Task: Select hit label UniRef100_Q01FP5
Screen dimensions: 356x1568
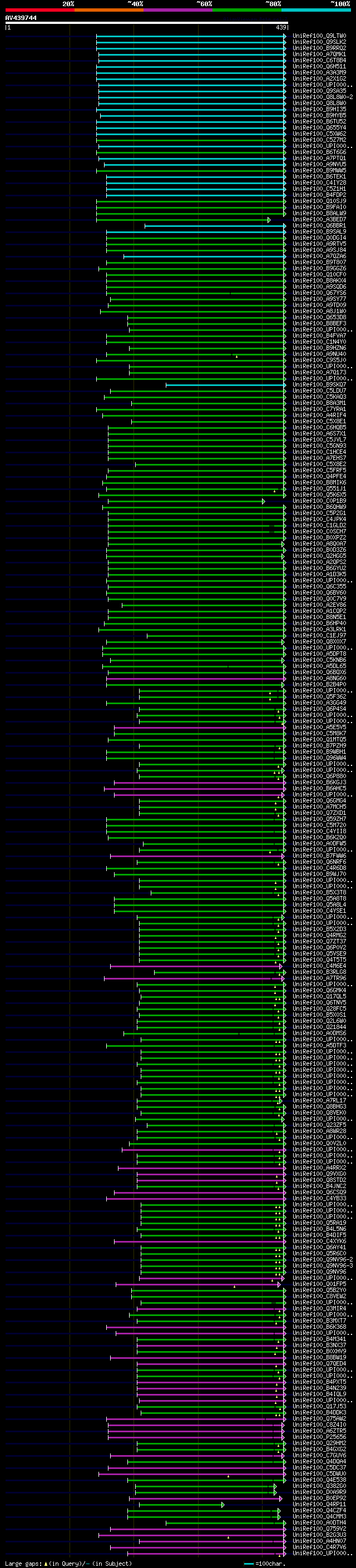Action: (319, 1284)
